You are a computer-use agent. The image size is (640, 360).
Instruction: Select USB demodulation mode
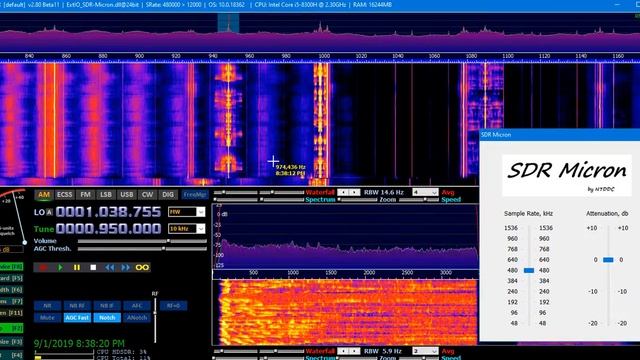click(127, 195)
